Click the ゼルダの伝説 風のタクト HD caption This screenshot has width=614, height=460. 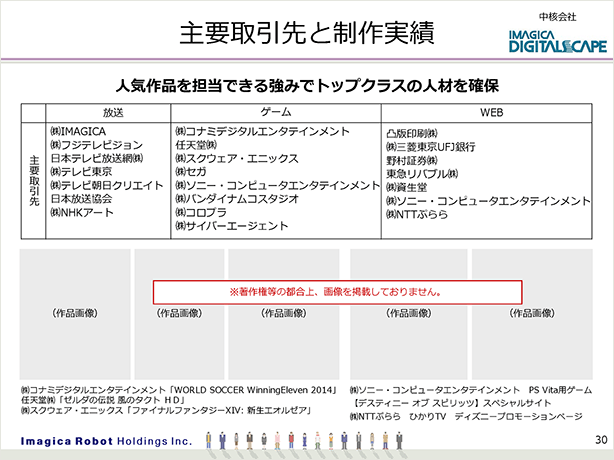coord(103,400)
